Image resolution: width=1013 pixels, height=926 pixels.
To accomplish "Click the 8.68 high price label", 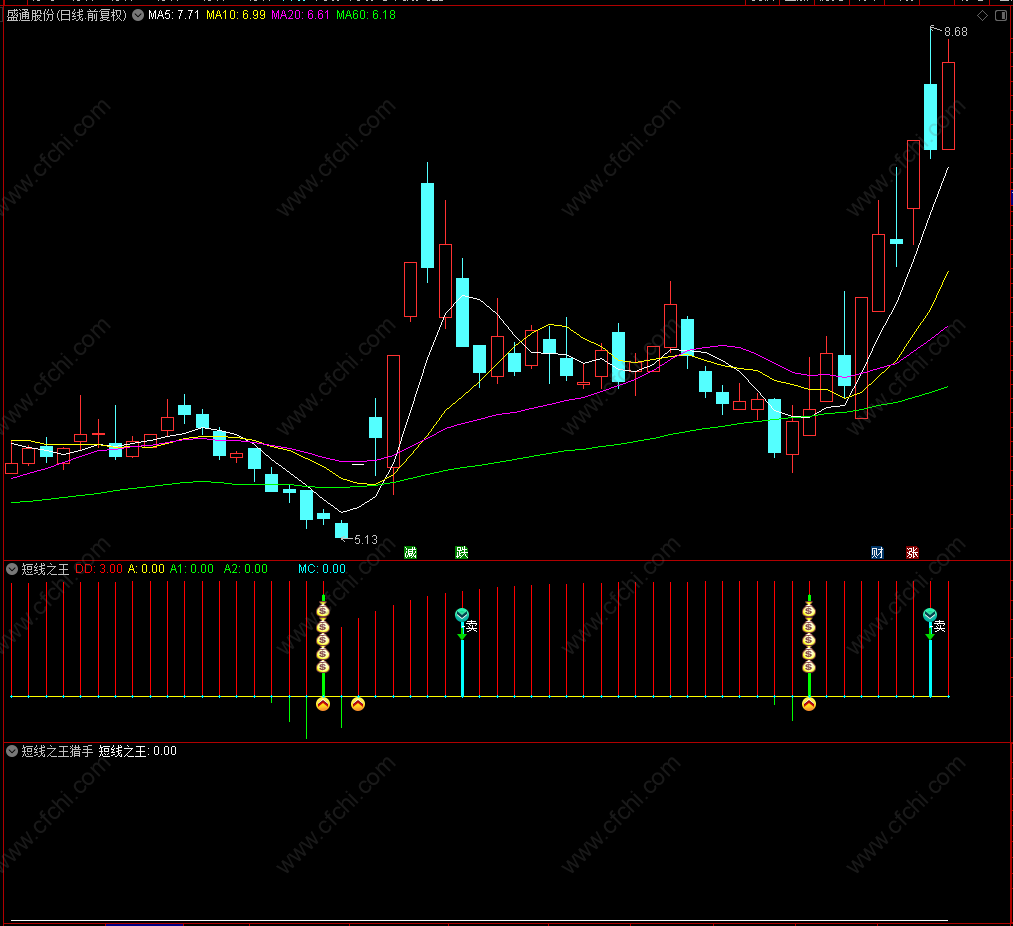I will tap(956, 32).
